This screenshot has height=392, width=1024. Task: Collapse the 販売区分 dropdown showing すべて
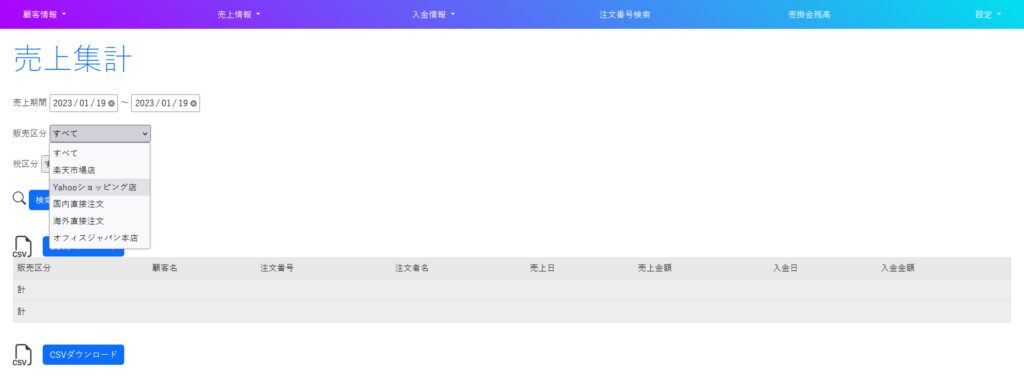point(100,133)
